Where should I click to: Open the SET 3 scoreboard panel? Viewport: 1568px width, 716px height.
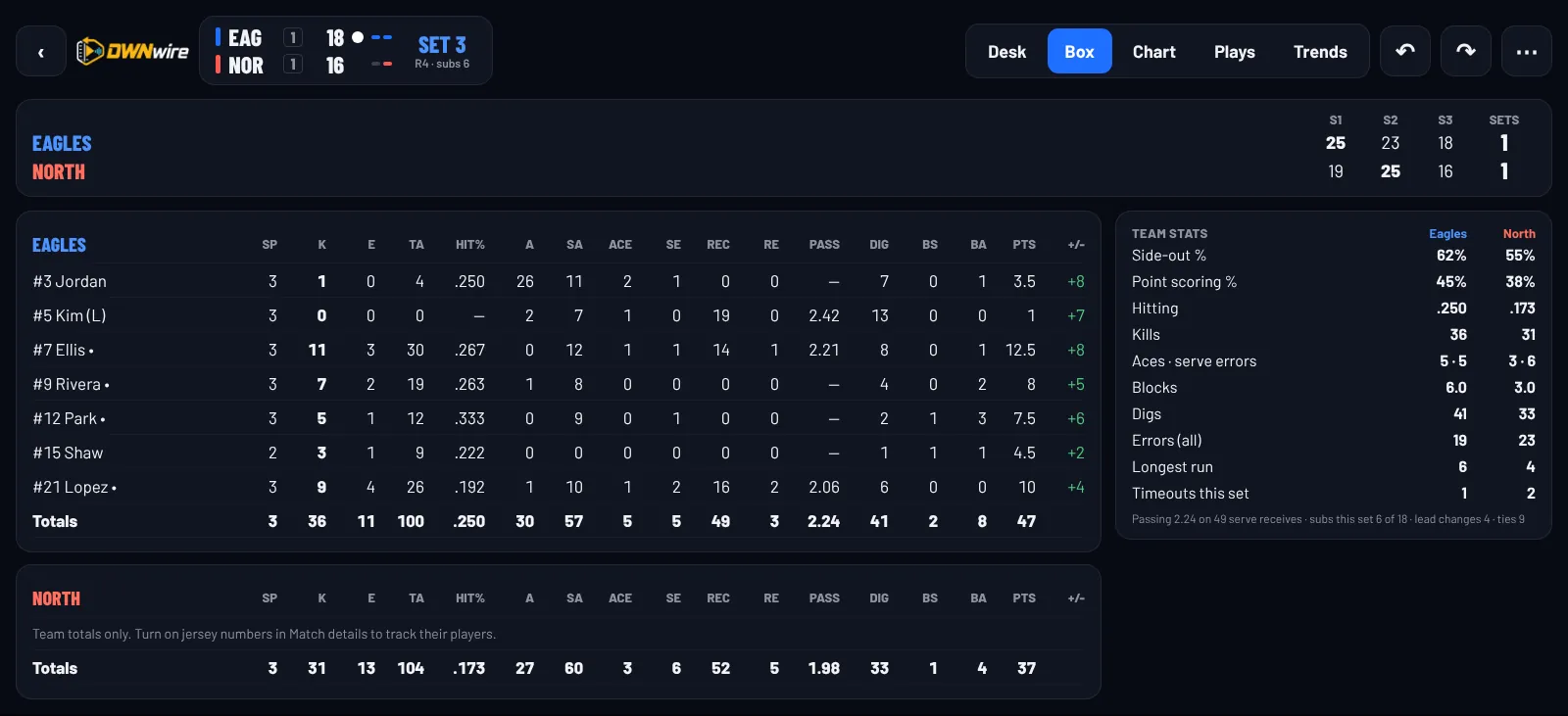point(346,51)
